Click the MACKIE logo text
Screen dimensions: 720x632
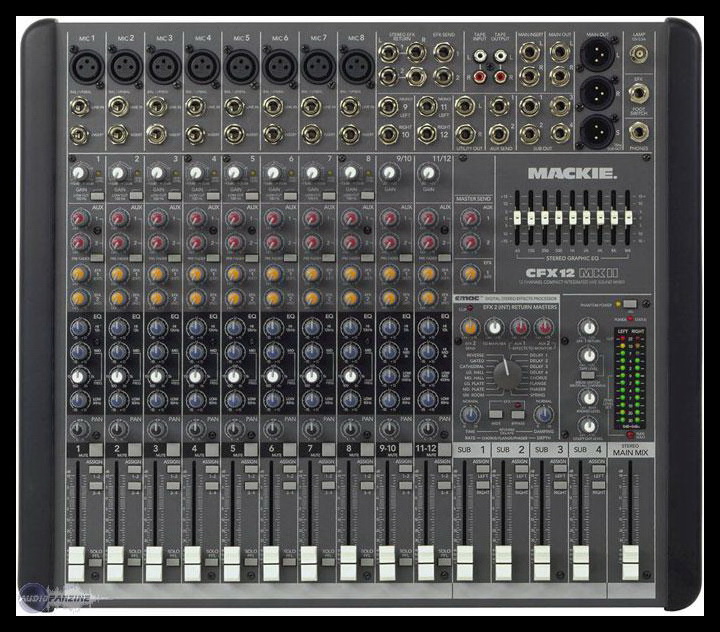(x=572, y=174)
